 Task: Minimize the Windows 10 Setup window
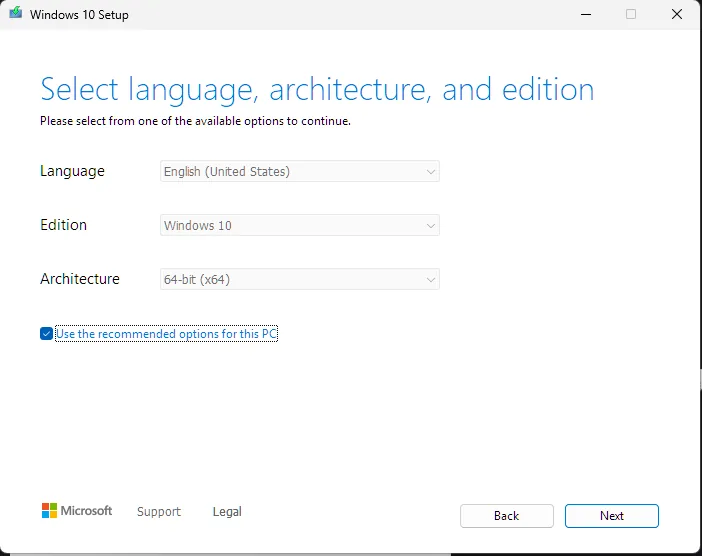point(586,14)
